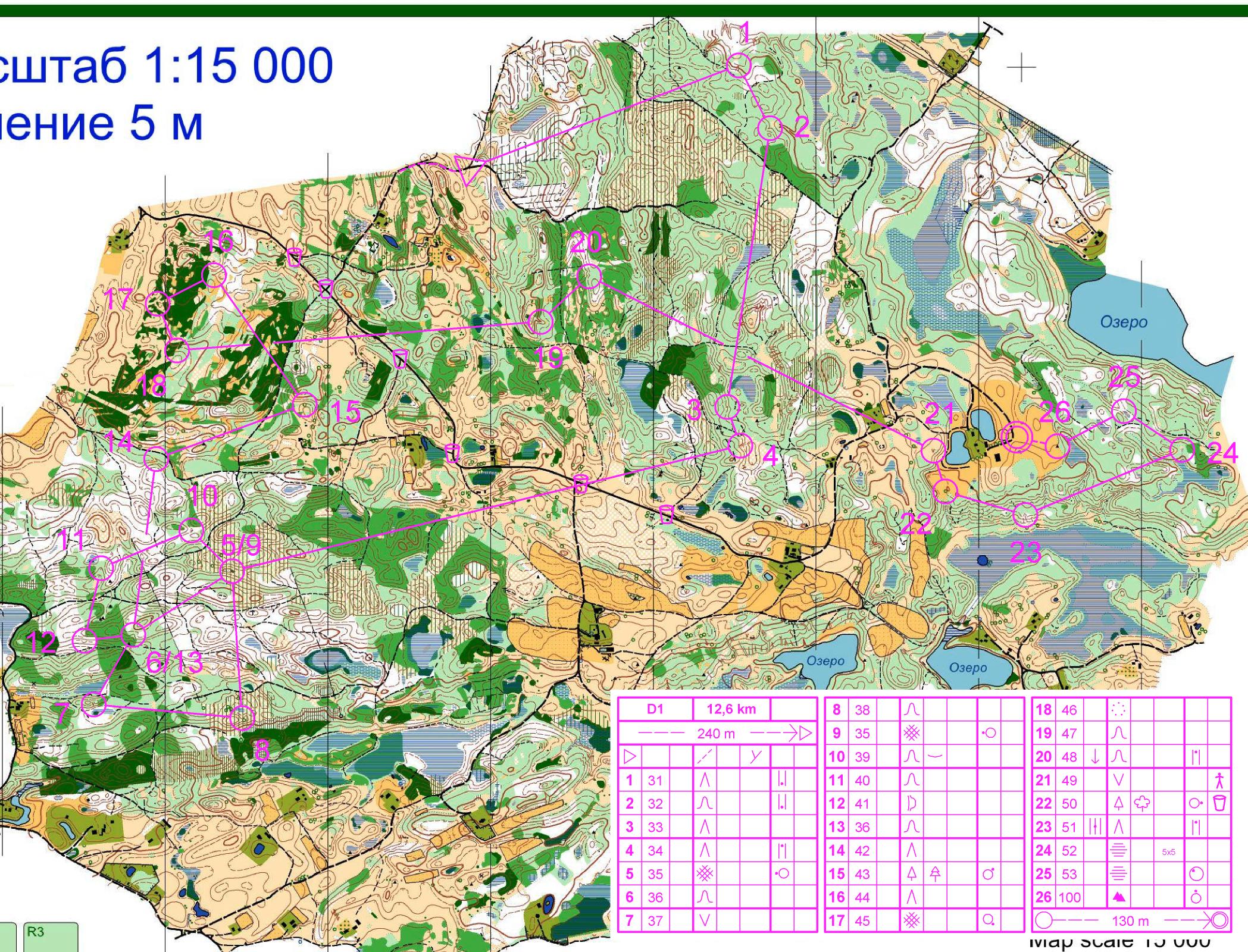Viewport: 1248px width, 952px height.
Task: Click the start triangle in the 240 m row
Action: pyautogui.click(x=806, y=733)
